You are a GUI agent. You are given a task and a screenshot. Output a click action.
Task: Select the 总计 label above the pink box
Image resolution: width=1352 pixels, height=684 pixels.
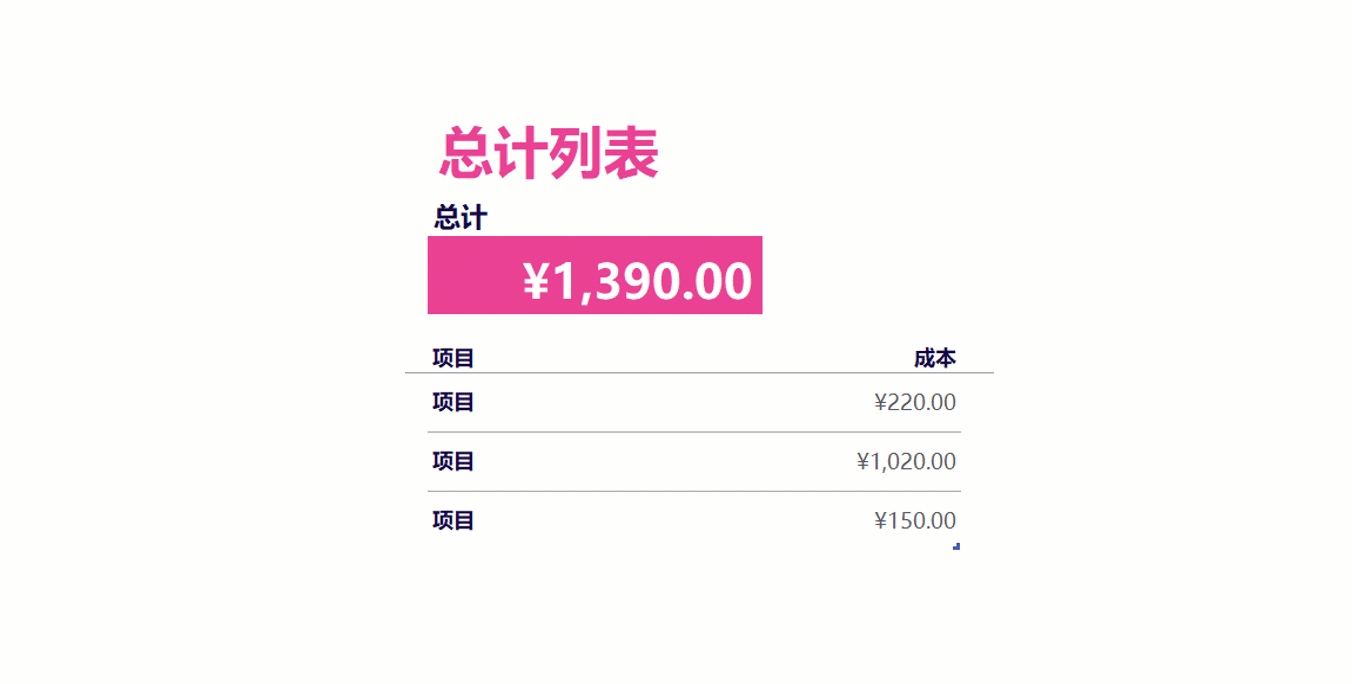[x=460, y=217]
